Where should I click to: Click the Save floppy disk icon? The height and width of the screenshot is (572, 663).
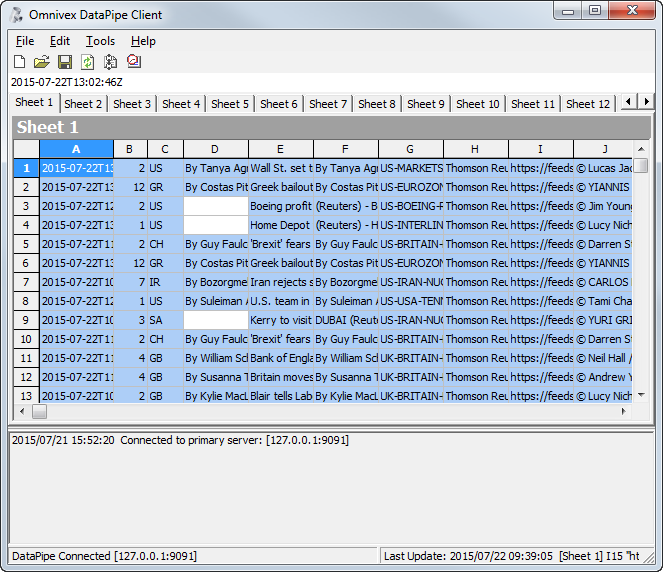tap(65, 62)
